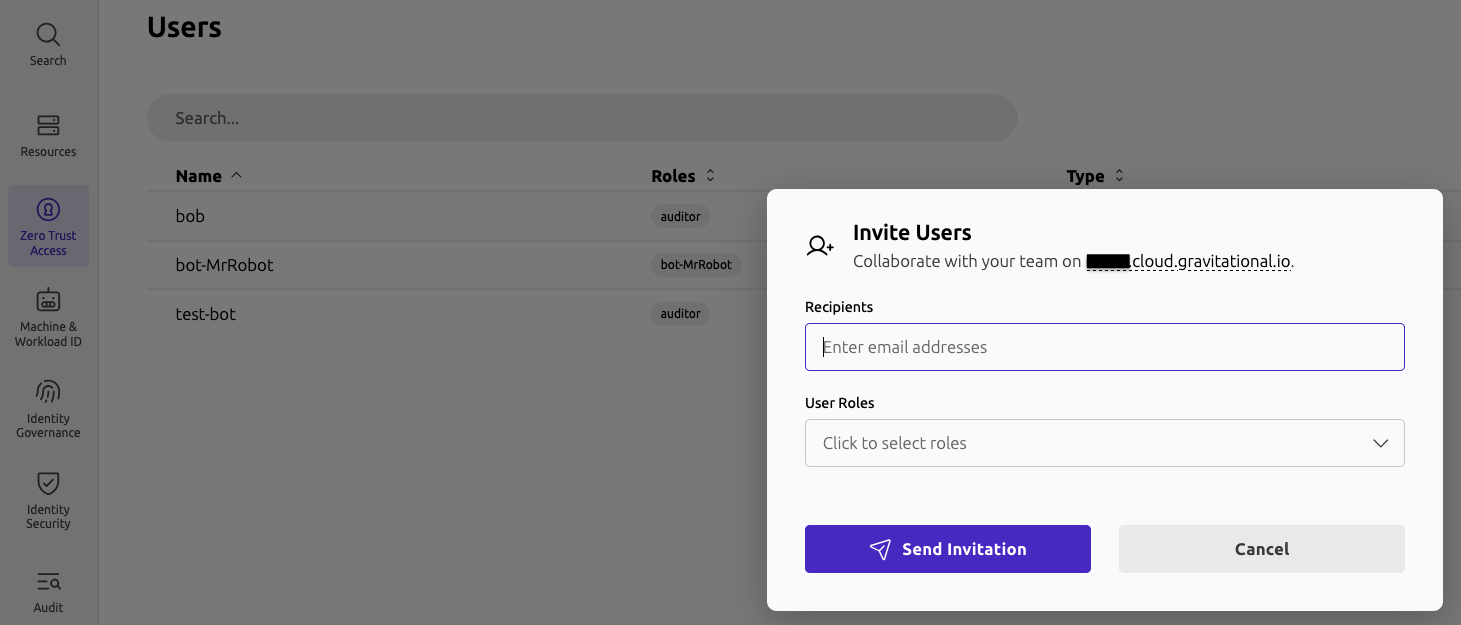
Task: Open the Audit section
Action: point(47,590)
